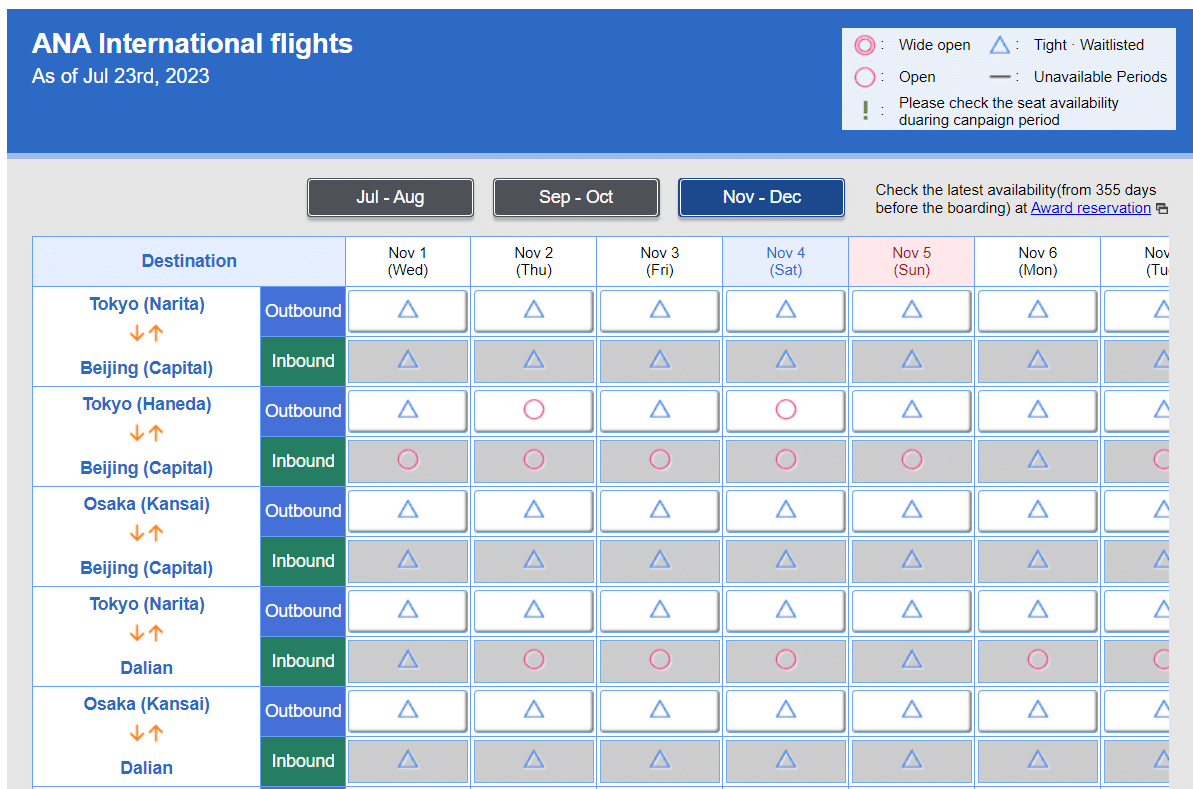This screenshot has height=789, width=1193.
Task: Click the Nov 4 (Sat) column header
Action: pyautogui.click(x=786, y=261)
